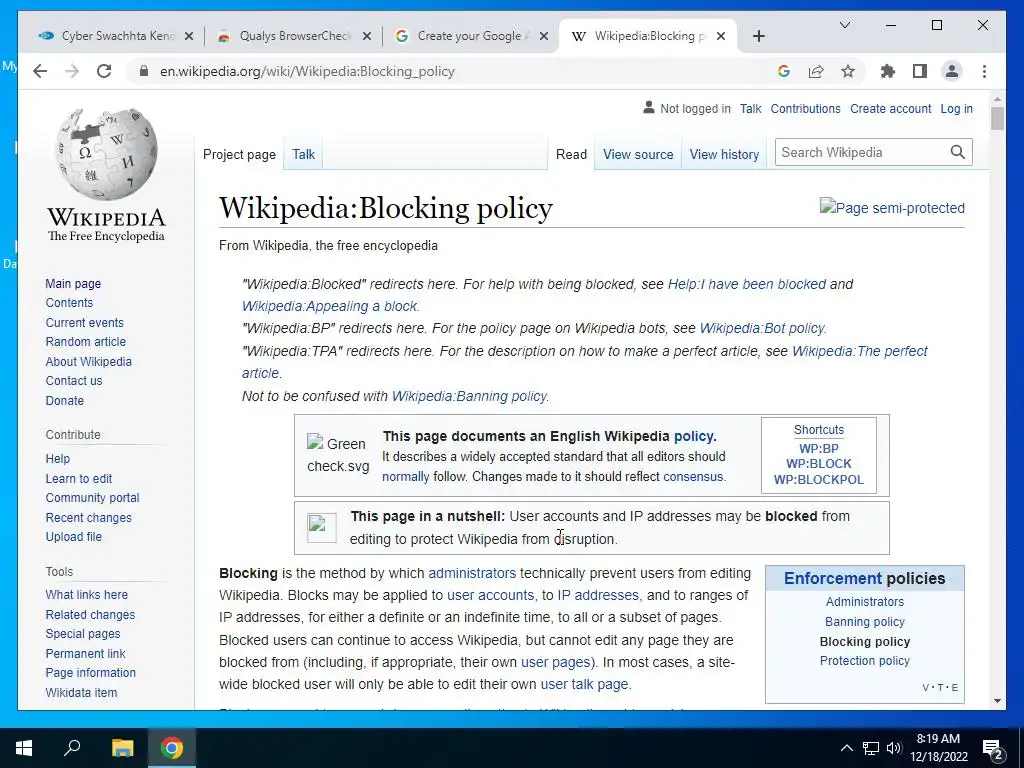Click the nutshell box image icon
The width and height of the screenshot is (1024, 768).
(321, 527)
